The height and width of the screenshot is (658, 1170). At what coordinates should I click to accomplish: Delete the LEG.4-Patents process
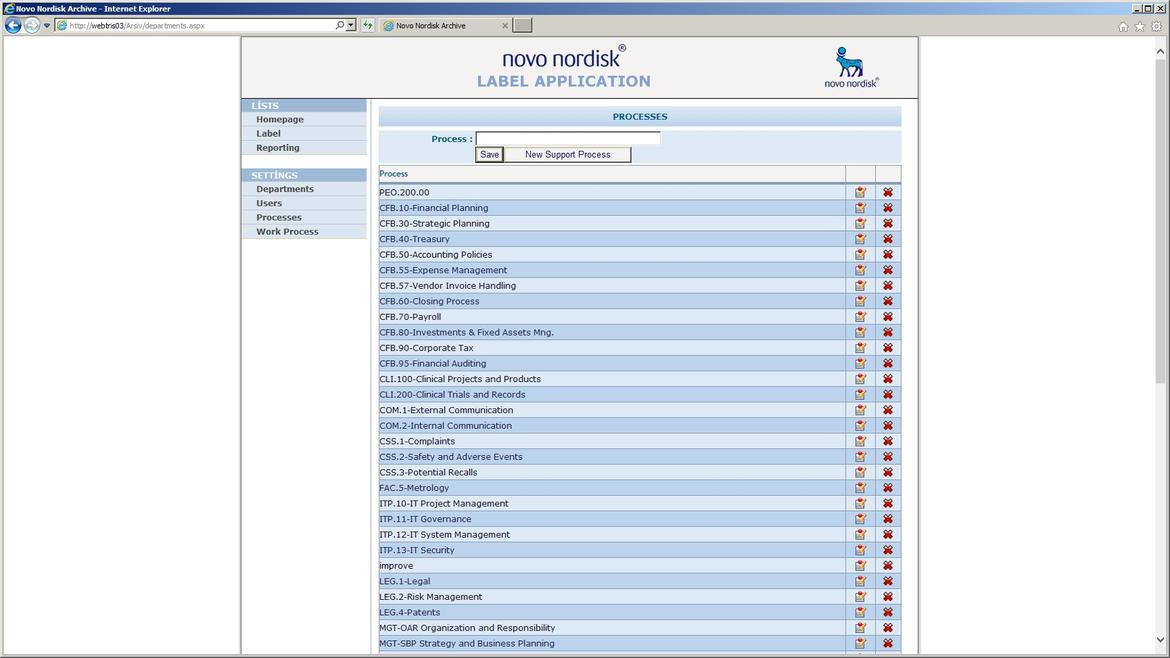pos(888,612)
